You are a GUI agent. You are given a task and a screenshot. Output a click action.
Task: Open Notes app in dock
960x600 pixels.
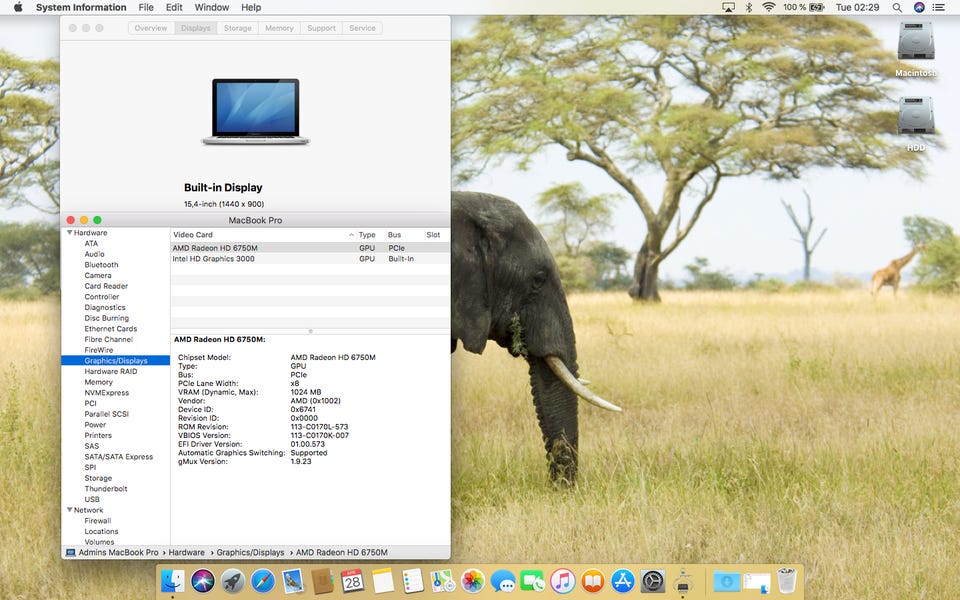coord(383,581)
